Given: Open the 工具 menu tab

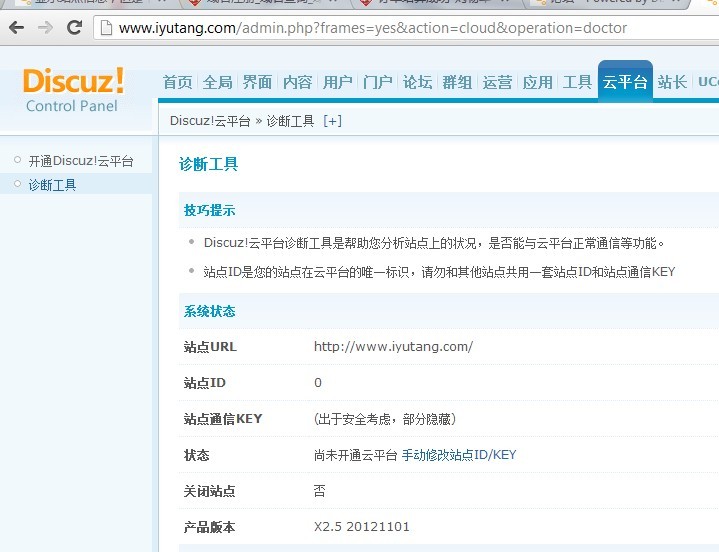Looking at the screenshot, I should (x=577, y=83).
